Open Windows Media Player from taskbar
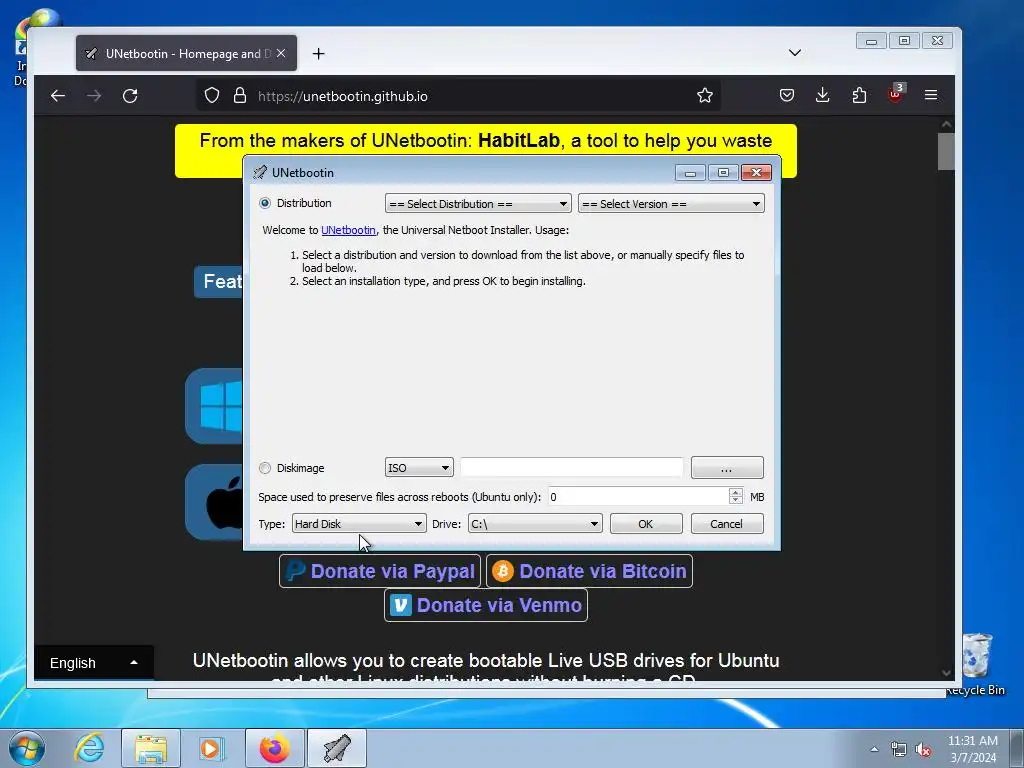The image size is (1024, 768). click(x=212, y=748)
